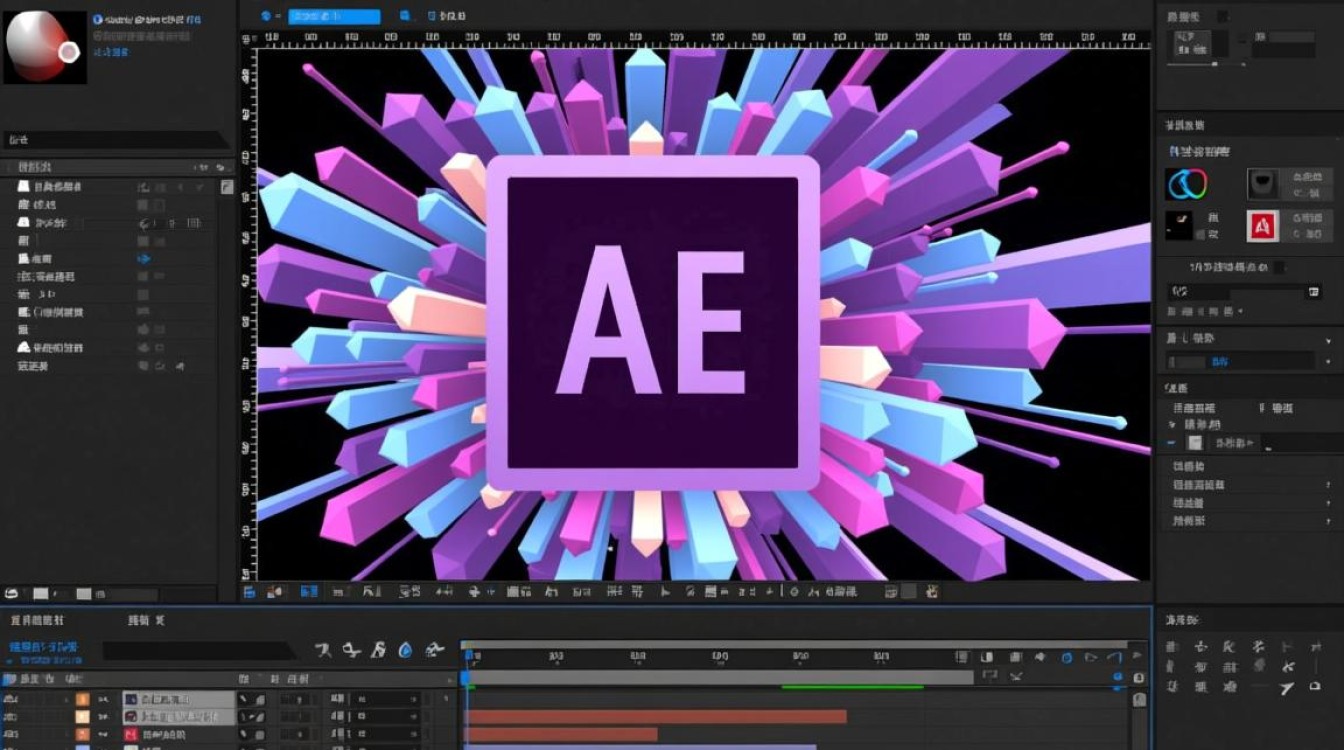The image size is (1344, 750).
Task: Click the blue water-drop icon above the timeline
Action: click(x=405, y=650)
